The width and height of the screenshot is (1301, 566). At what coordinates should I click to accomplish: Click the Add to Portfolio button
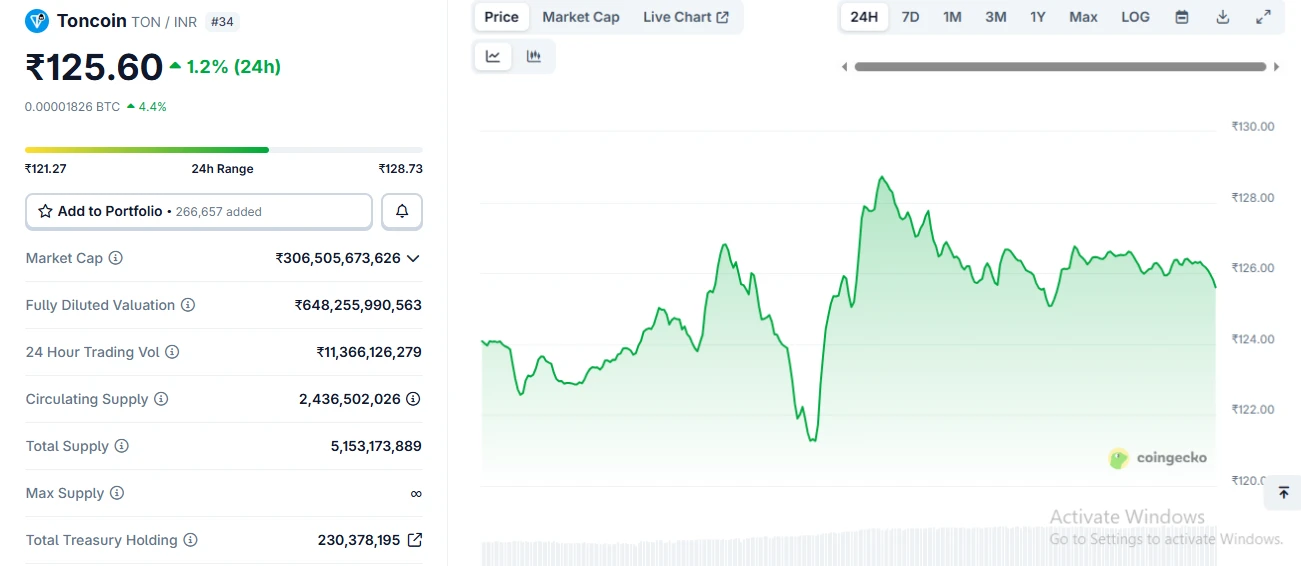pos(199,211)
